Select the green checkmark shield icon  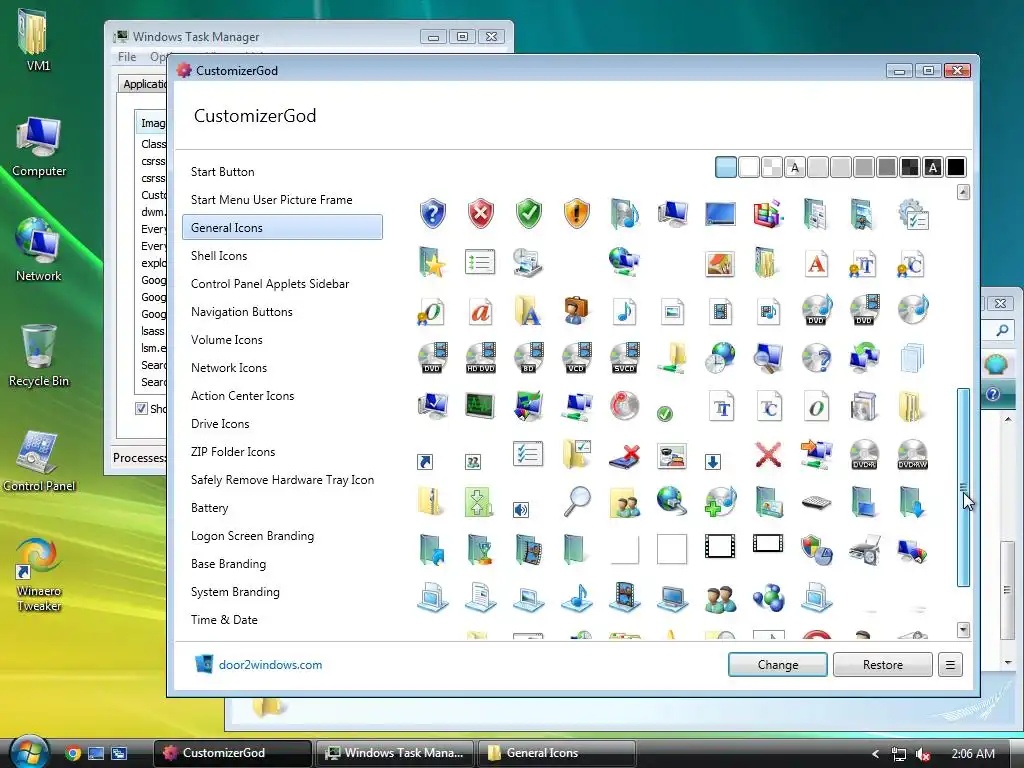point(528,214)
